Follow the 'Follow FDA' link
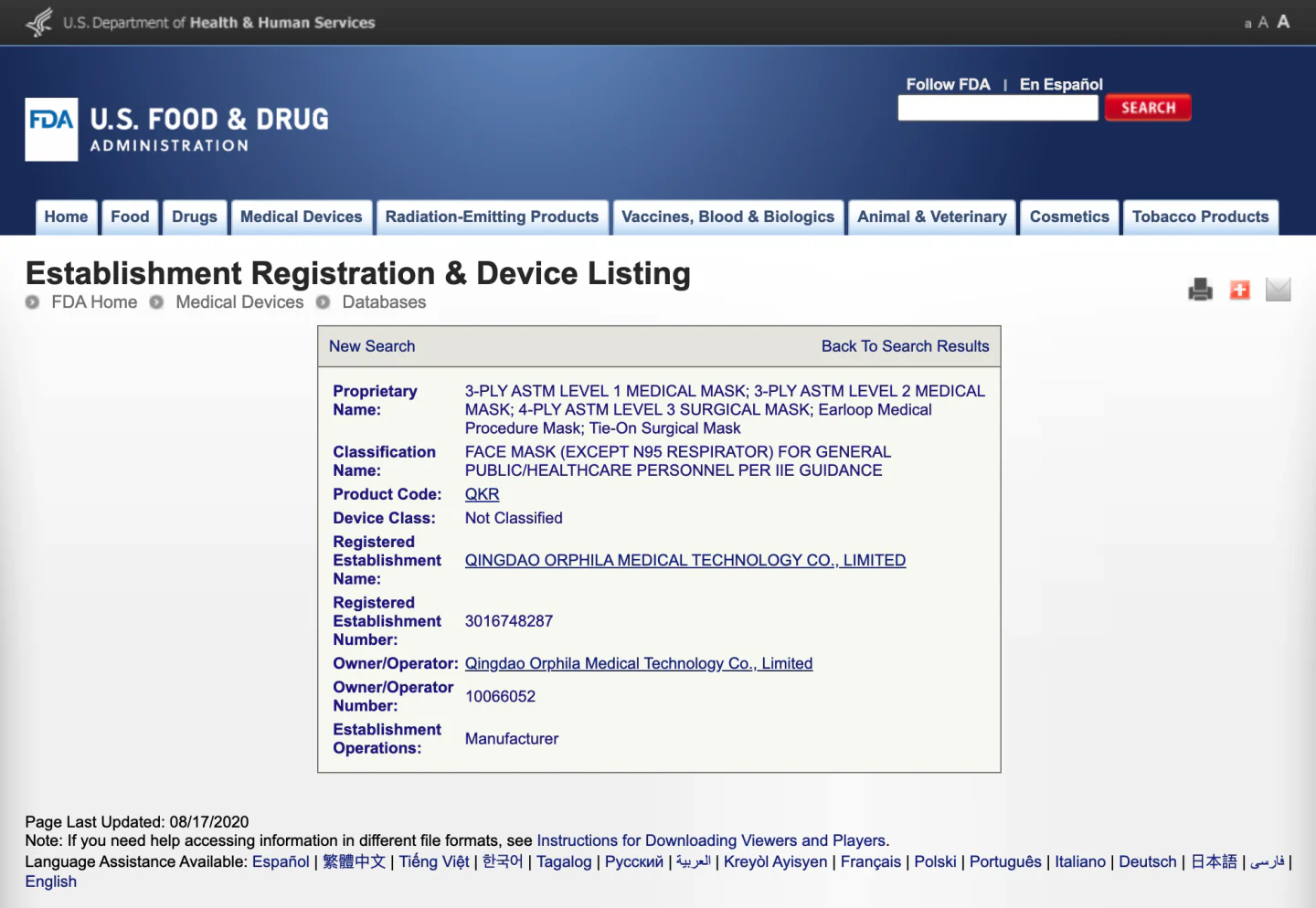The image size is (1316, 908). (x=948, y=84)
